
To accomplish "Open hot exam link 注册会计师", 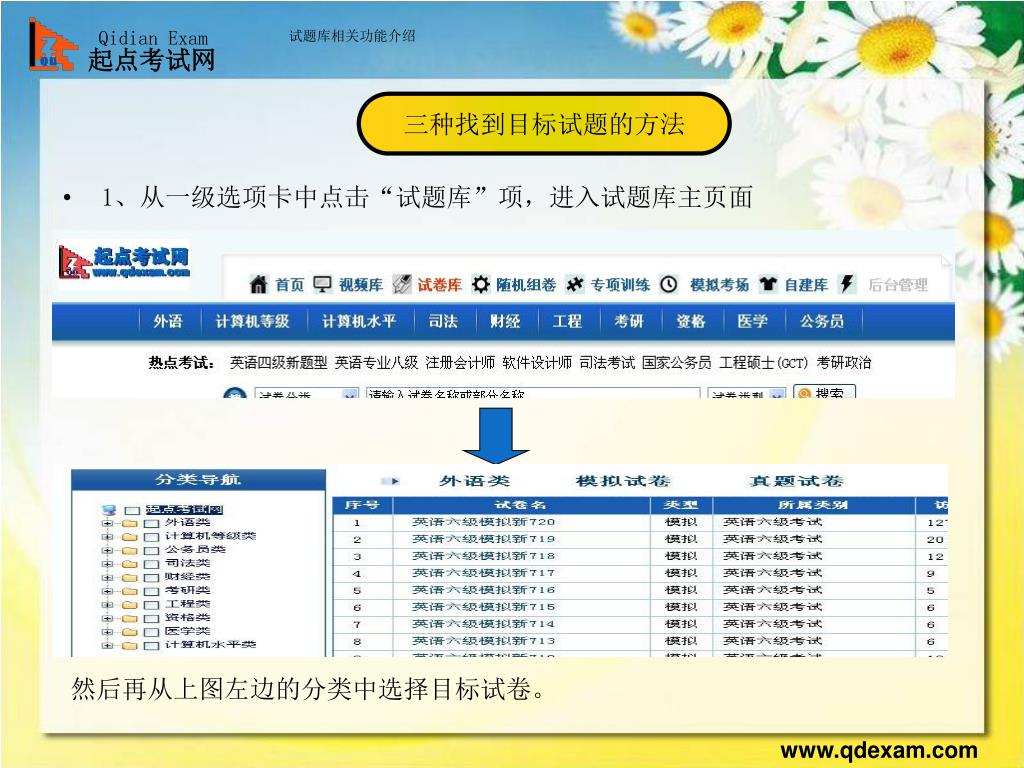I will (460, 362).
